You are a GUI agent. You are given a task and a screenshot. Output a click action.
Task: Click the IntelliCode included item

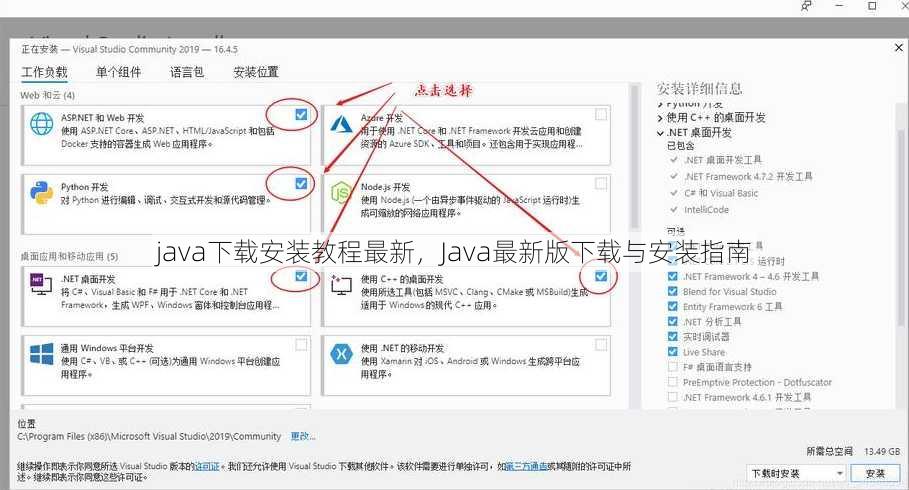[x=706, y=210]
